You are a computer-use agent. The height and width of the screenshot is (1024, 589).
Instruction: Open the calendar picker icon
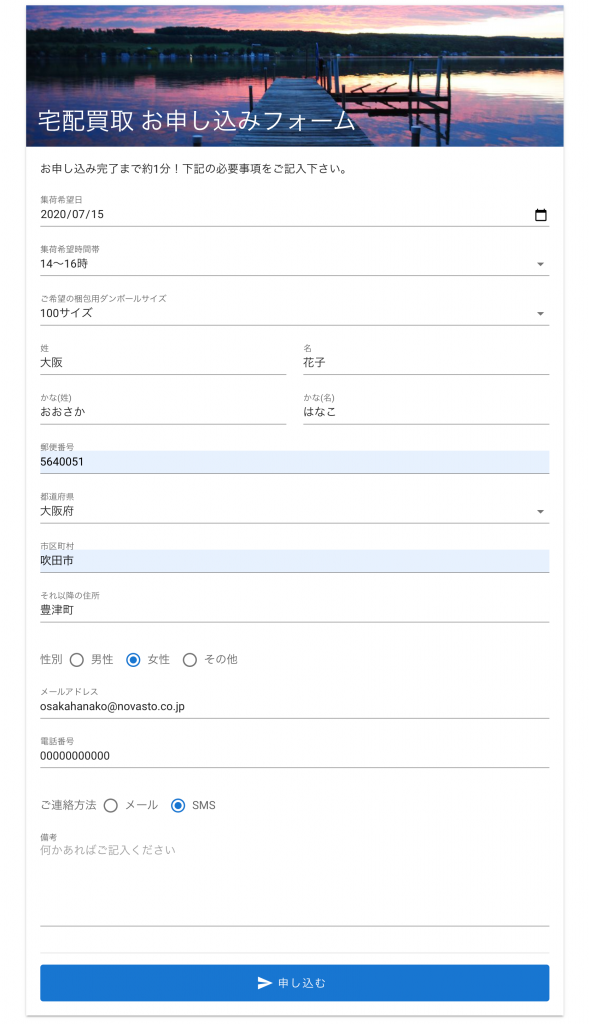[541, 215]
